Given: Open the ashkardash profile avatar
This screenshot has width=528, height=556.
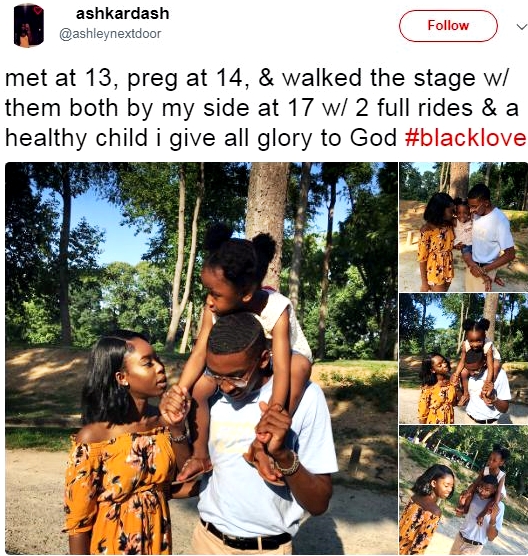Looking at the screenshot, I should (29, 25).
